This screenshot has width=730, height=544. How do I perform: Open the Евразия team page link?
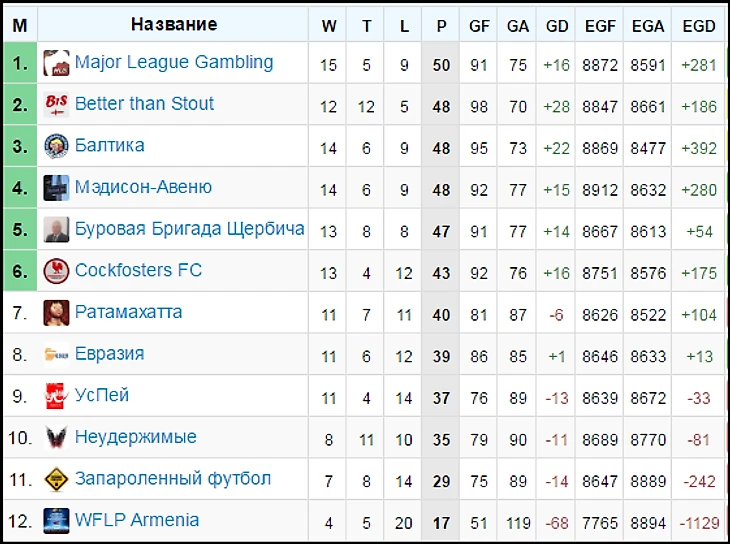tap(109, 354)
